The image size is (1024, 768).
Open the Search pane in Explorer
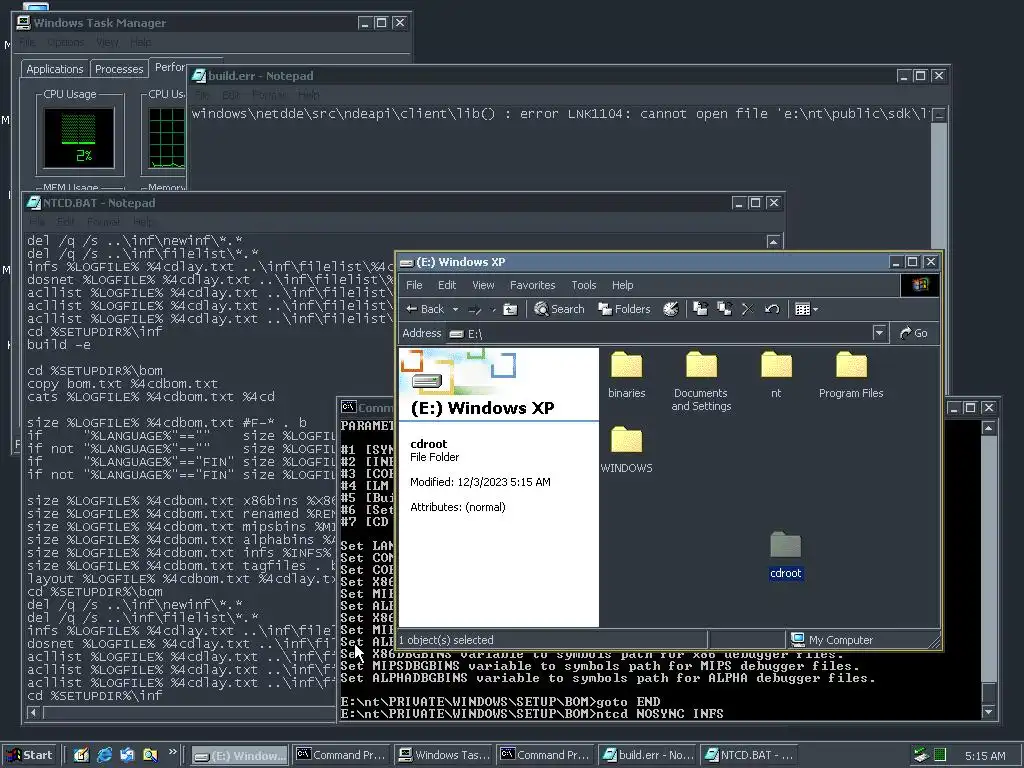click(559, 309)
